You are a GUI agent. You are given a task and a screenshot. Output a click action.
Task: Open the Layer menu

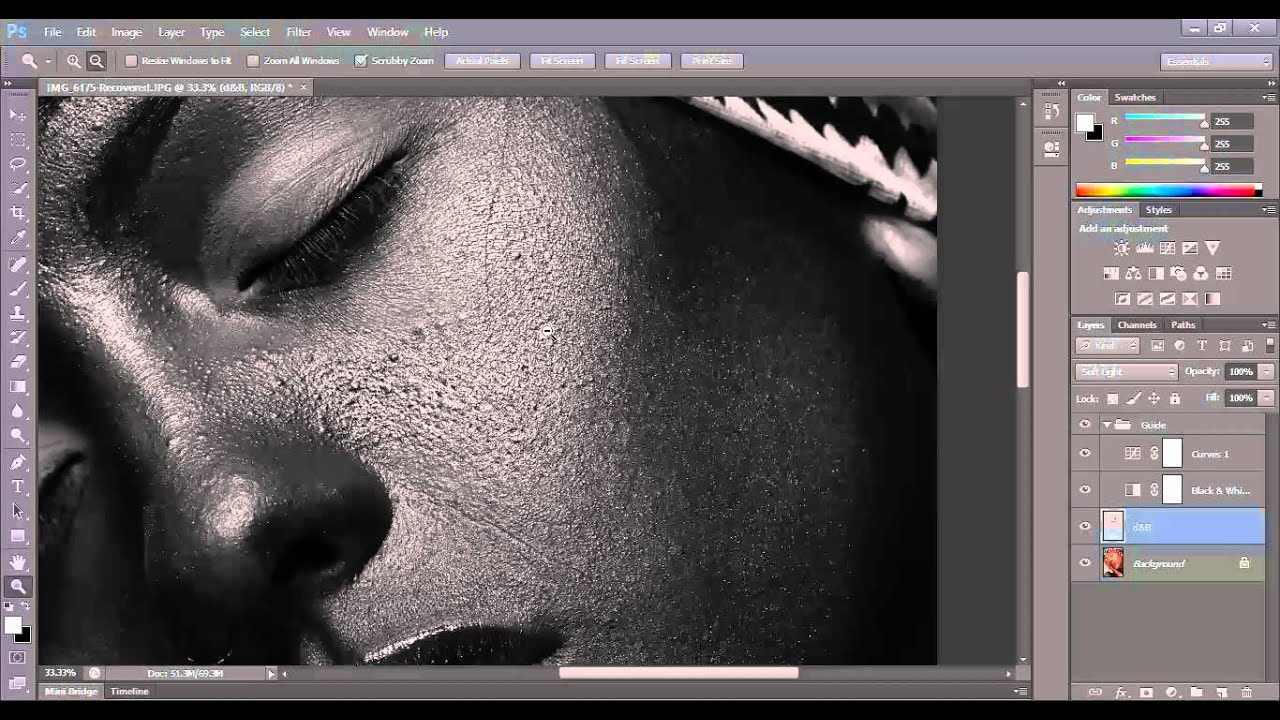171,32
